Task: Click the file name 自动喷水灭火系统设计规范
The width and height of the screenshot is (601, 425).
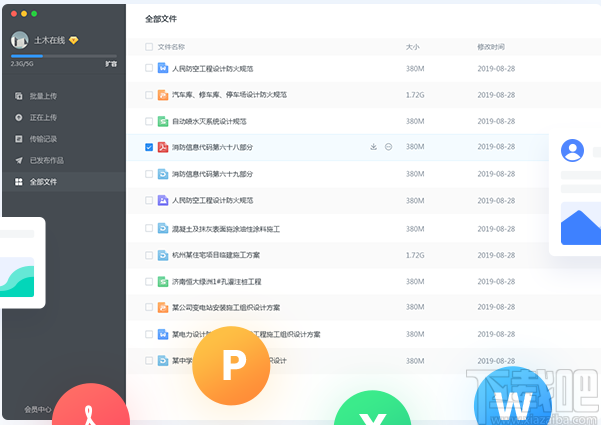Action: pos(209,121)
